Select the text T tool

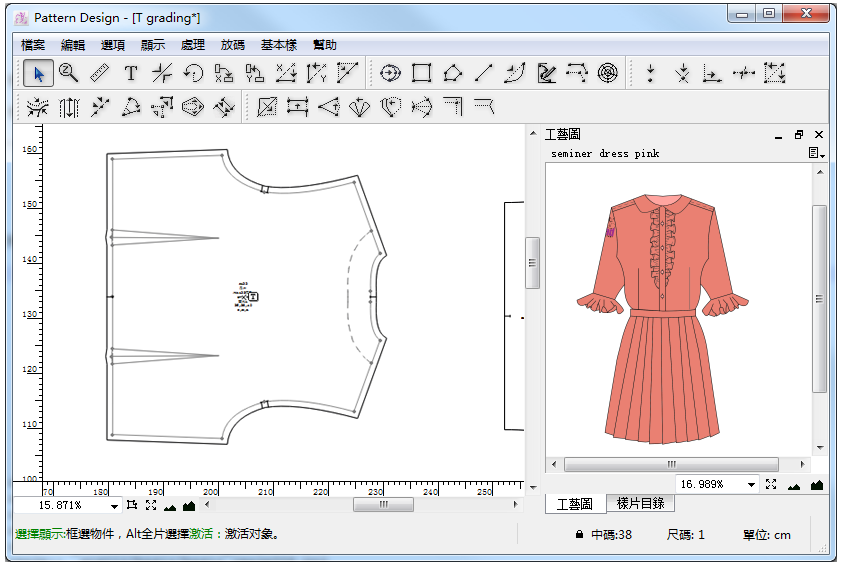[x=130, y=73]
